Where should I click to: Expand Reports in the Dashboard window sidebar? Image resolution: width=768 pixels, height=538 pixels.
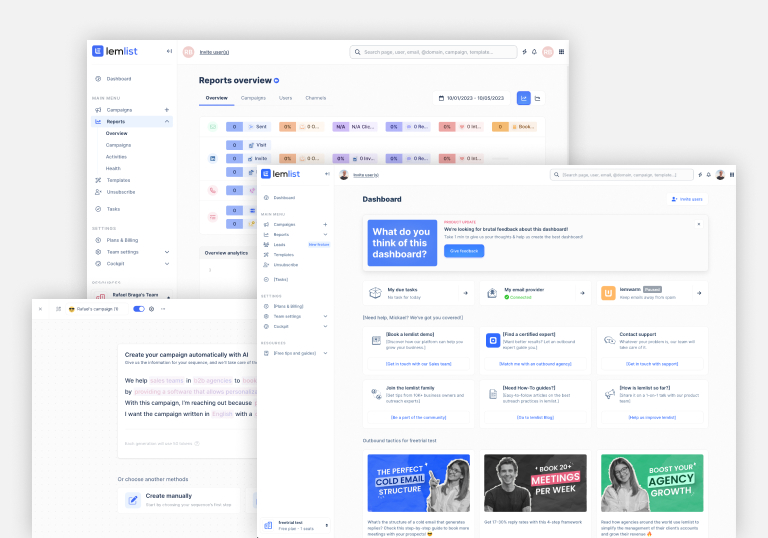tap(325, 235)
